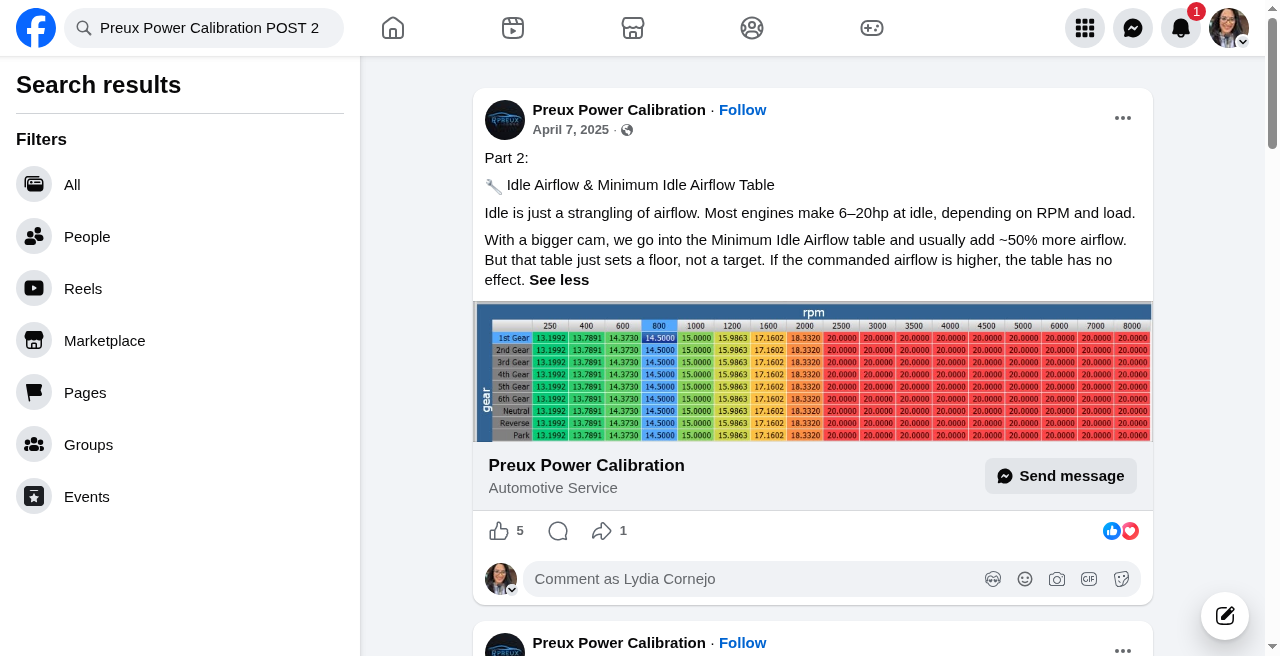Open the idle airflow table image
Screen dimensions: 1280x656
click(x=813, y=372)
